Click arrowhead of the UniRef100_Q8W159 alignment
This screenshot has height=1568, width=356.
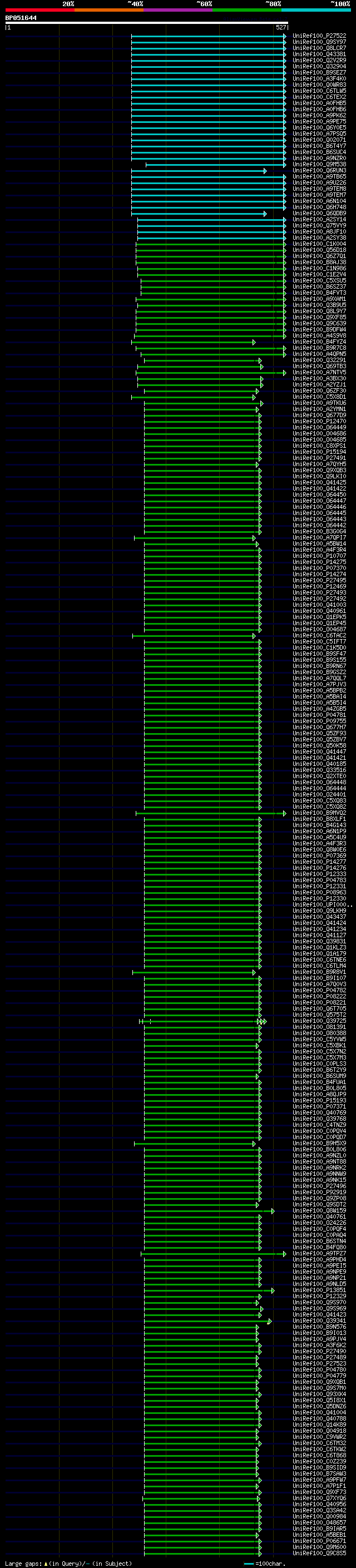273,1211
